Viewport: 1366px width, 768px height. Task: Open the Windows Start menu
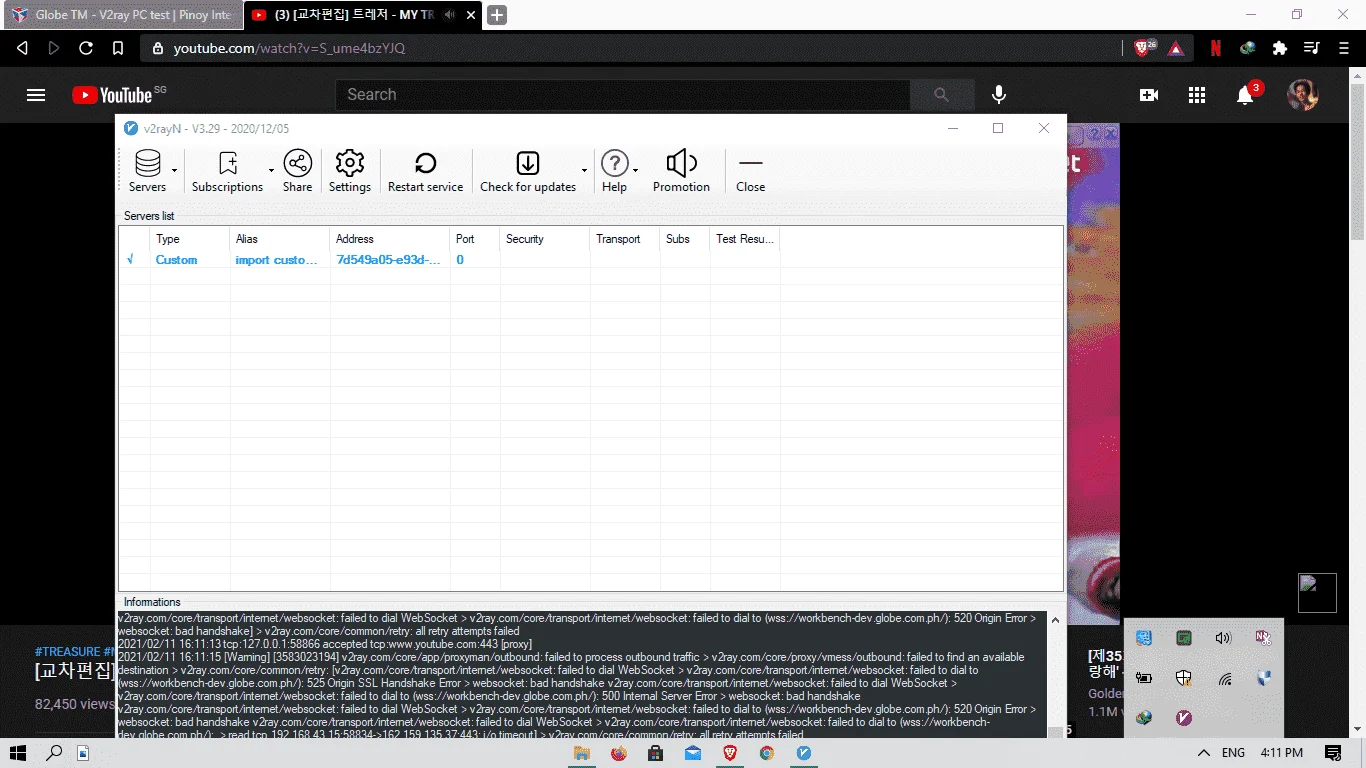tap(17, 753)
